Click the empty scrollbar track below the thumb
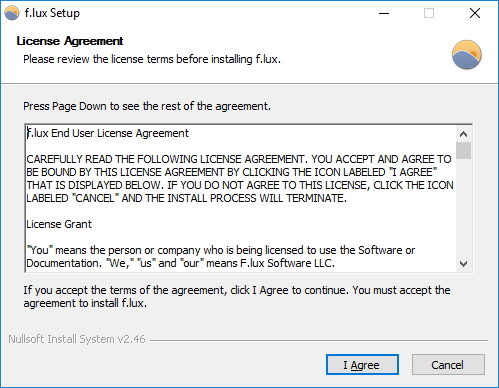This screenshot has height=388, width=499. coord(463,208)
